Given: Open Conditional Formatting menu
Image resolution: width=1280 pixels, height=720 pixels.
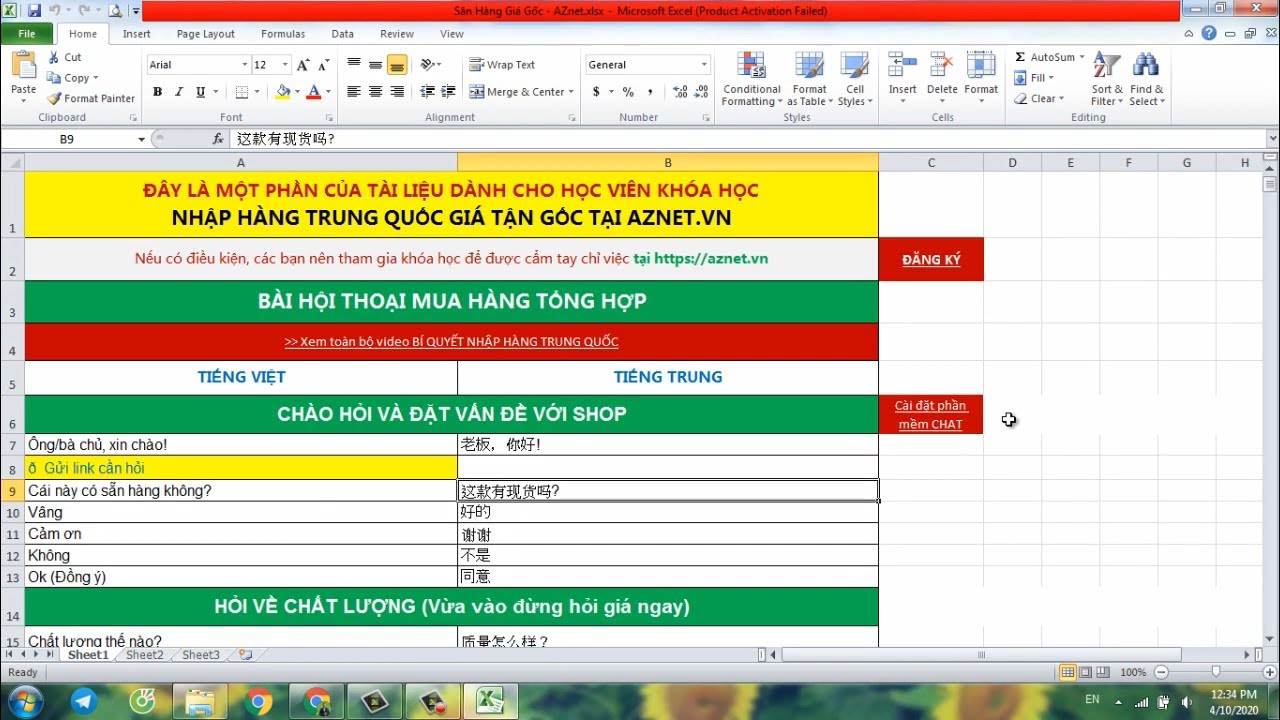Looking at the screenshot, I should click(752, 79).
